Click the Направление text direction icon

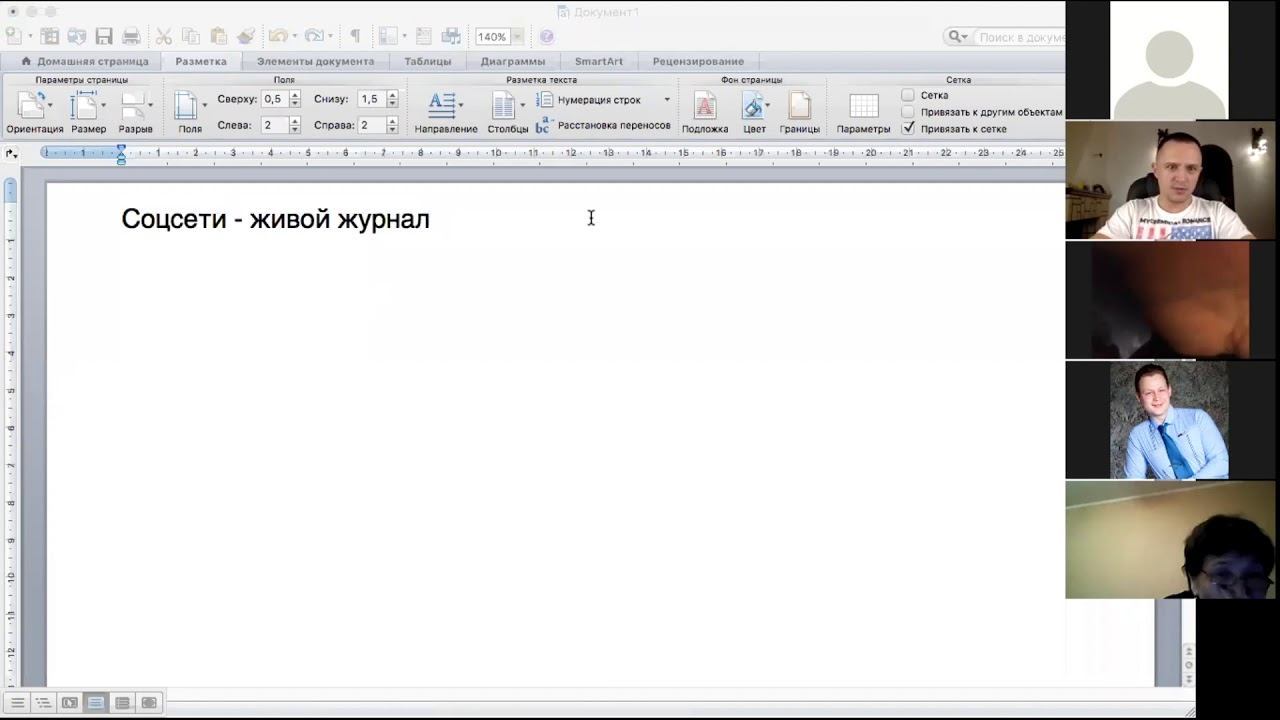tap(442, 105)
